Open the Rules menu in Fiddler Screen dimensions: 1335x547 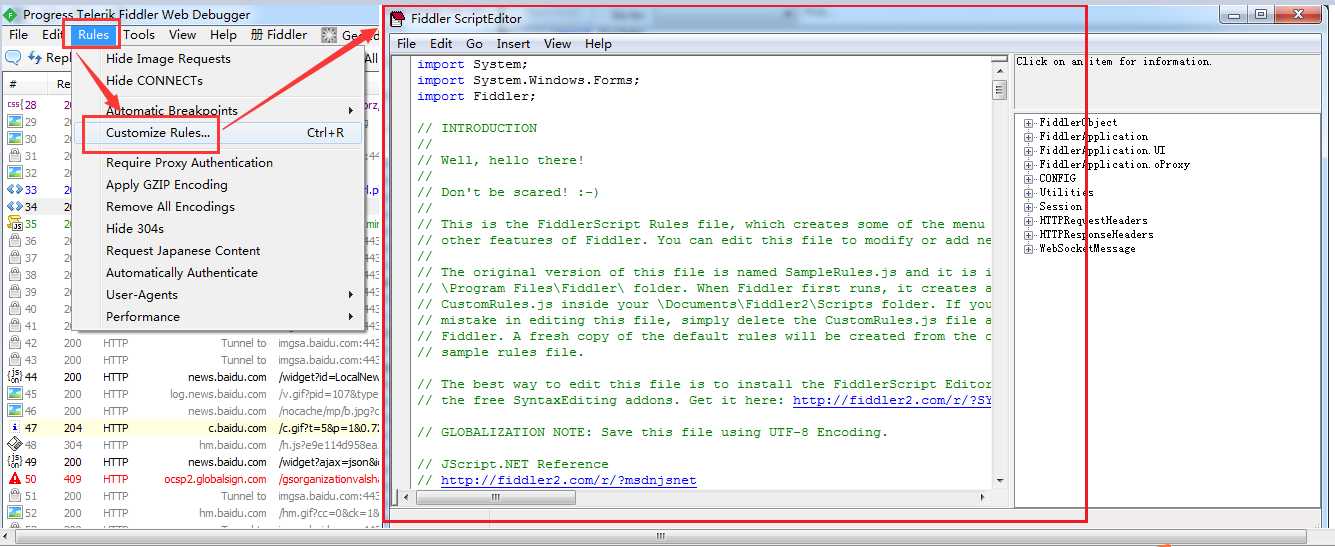(x=93, y=35)
